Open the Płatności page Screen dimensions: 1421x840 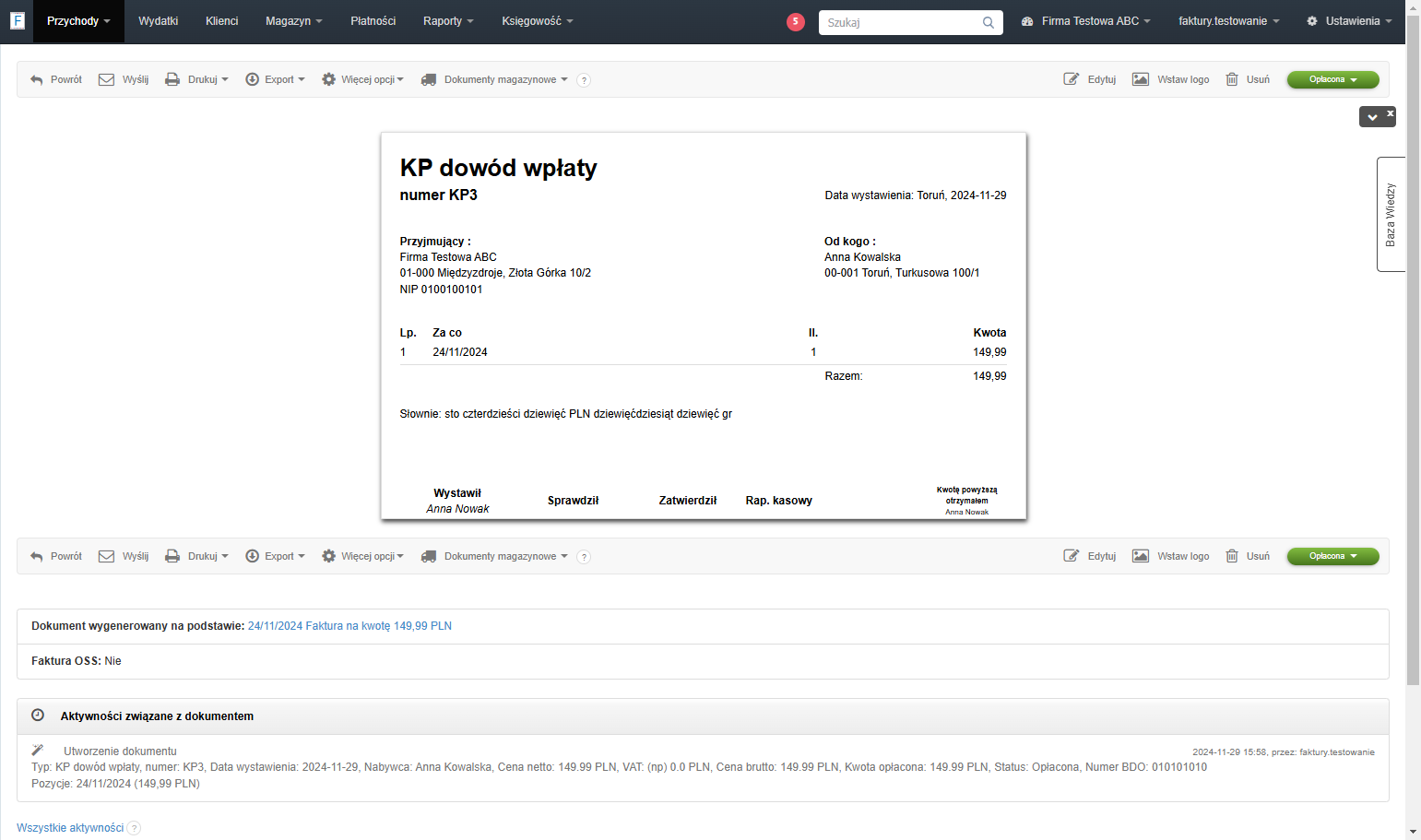coord(373,21)
